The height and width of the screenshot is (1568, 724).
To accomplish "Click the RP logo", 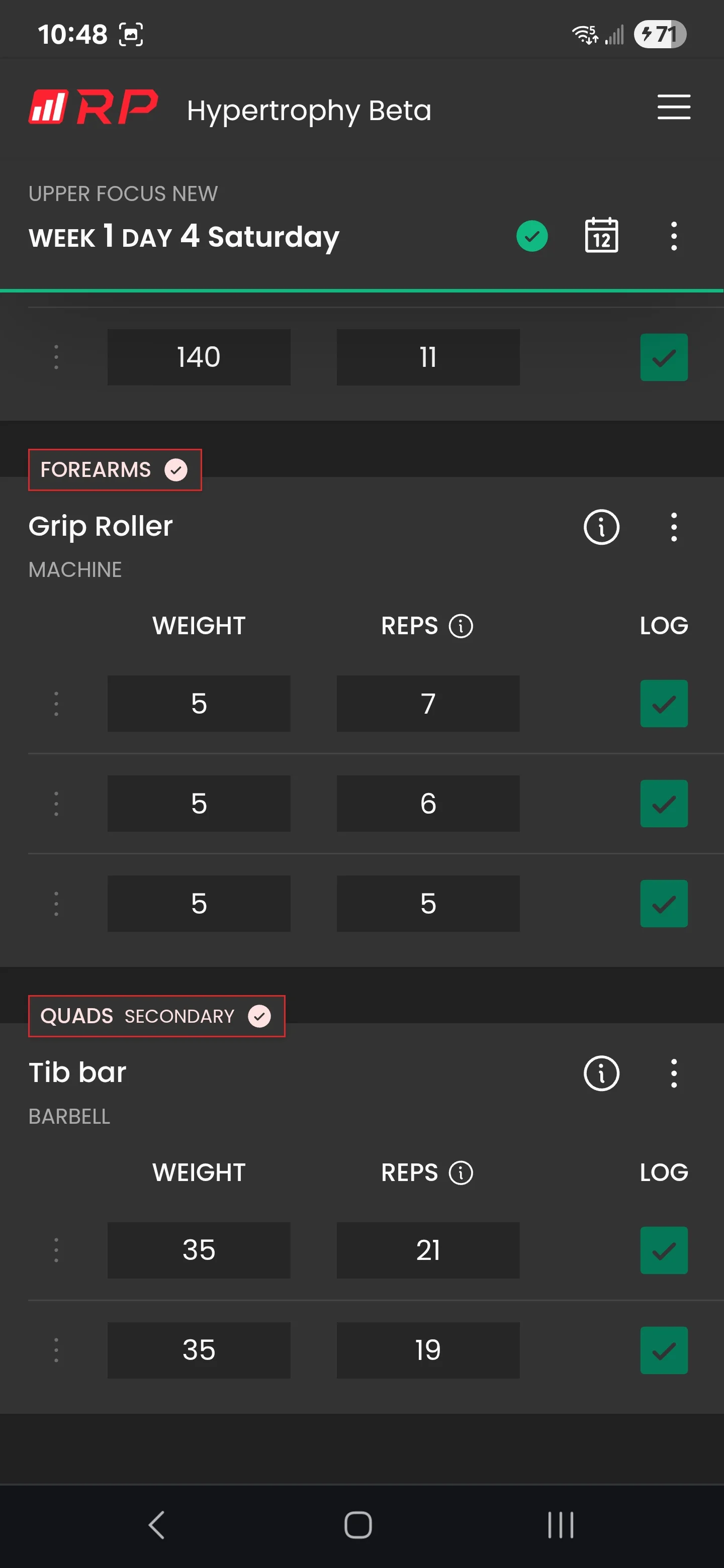I will pyautogui.click(x=93, y=107).
